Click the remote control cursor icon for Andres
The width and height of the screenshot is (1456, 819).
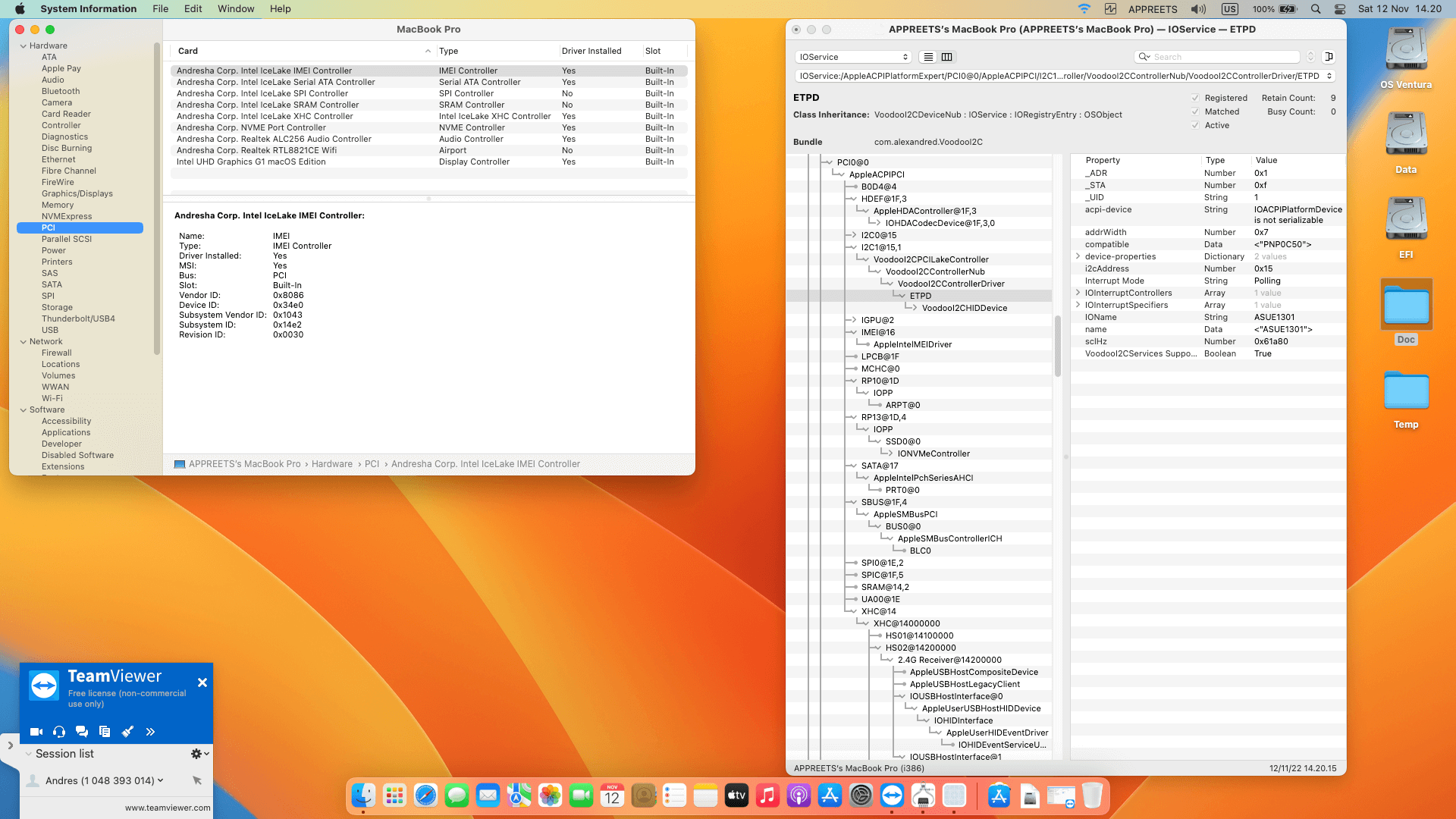click(x=197, y=780)
